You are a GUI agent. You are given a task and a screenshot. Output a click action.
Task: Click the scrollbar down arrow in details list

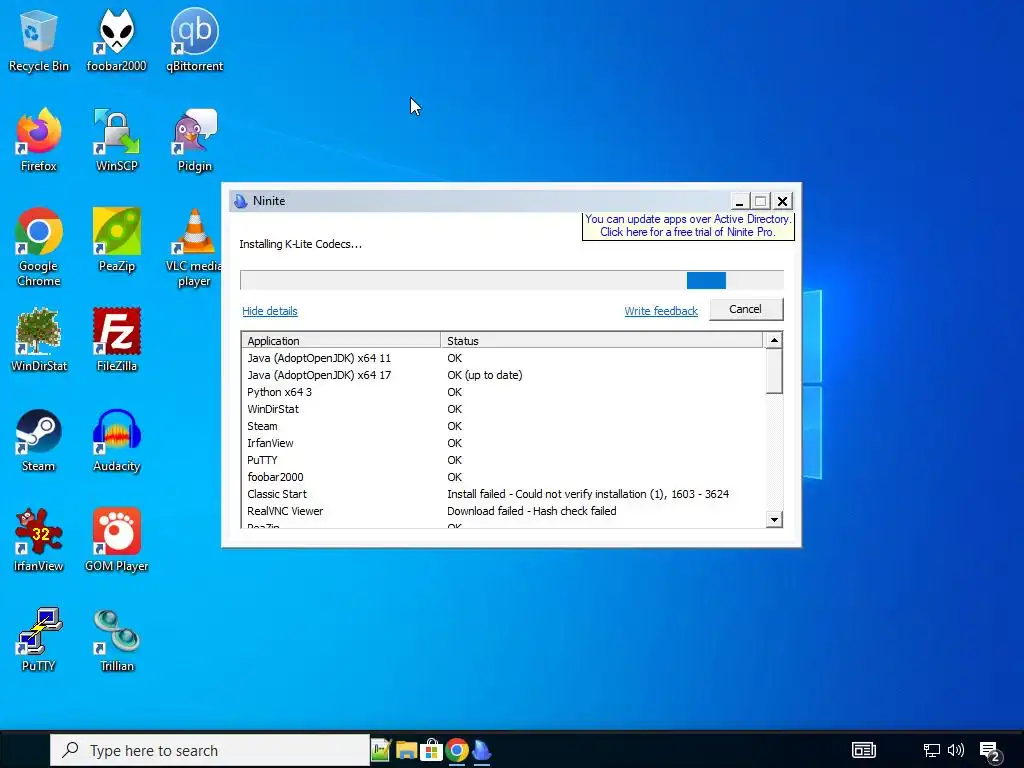pyautogui.click(x=774, y=519)
